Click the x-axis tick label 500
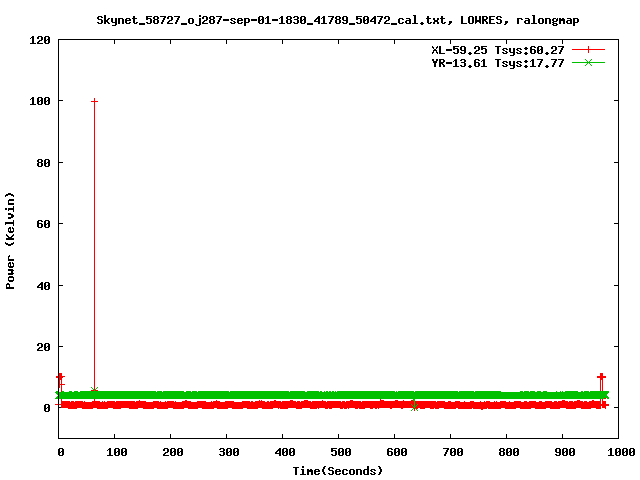Image resolution: width=640 pixels, height=480 pixels. pos(341,452)
